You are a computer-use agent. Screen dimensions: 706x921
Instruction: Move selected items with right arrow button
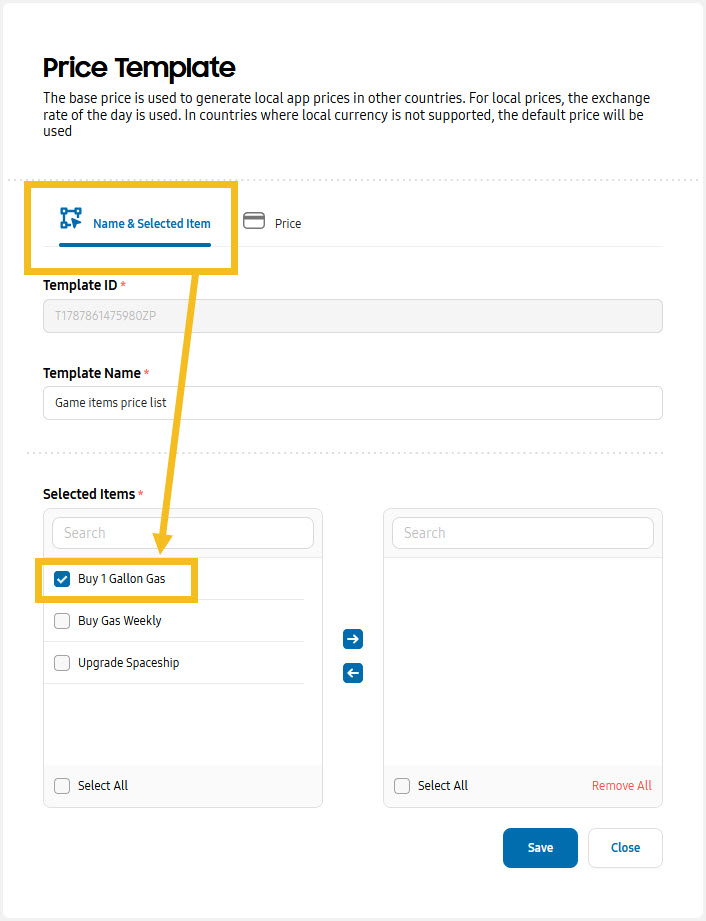coord(353,638)
